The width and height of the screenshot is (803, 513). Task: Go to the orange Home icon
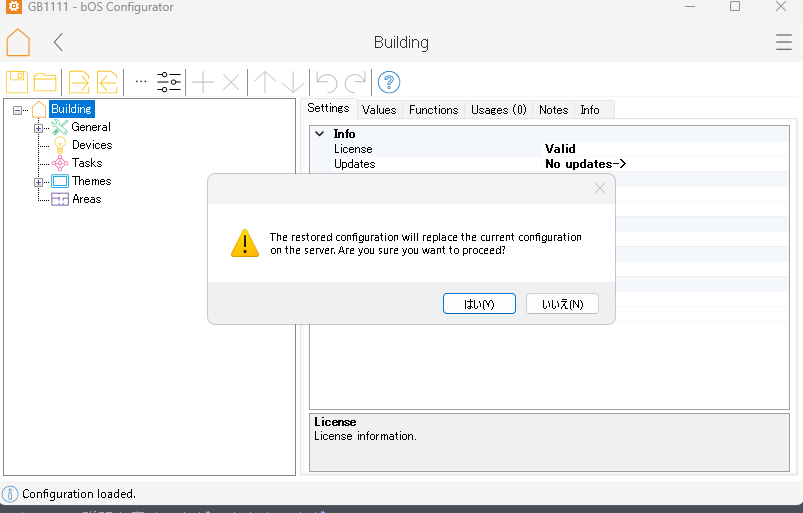18,42
